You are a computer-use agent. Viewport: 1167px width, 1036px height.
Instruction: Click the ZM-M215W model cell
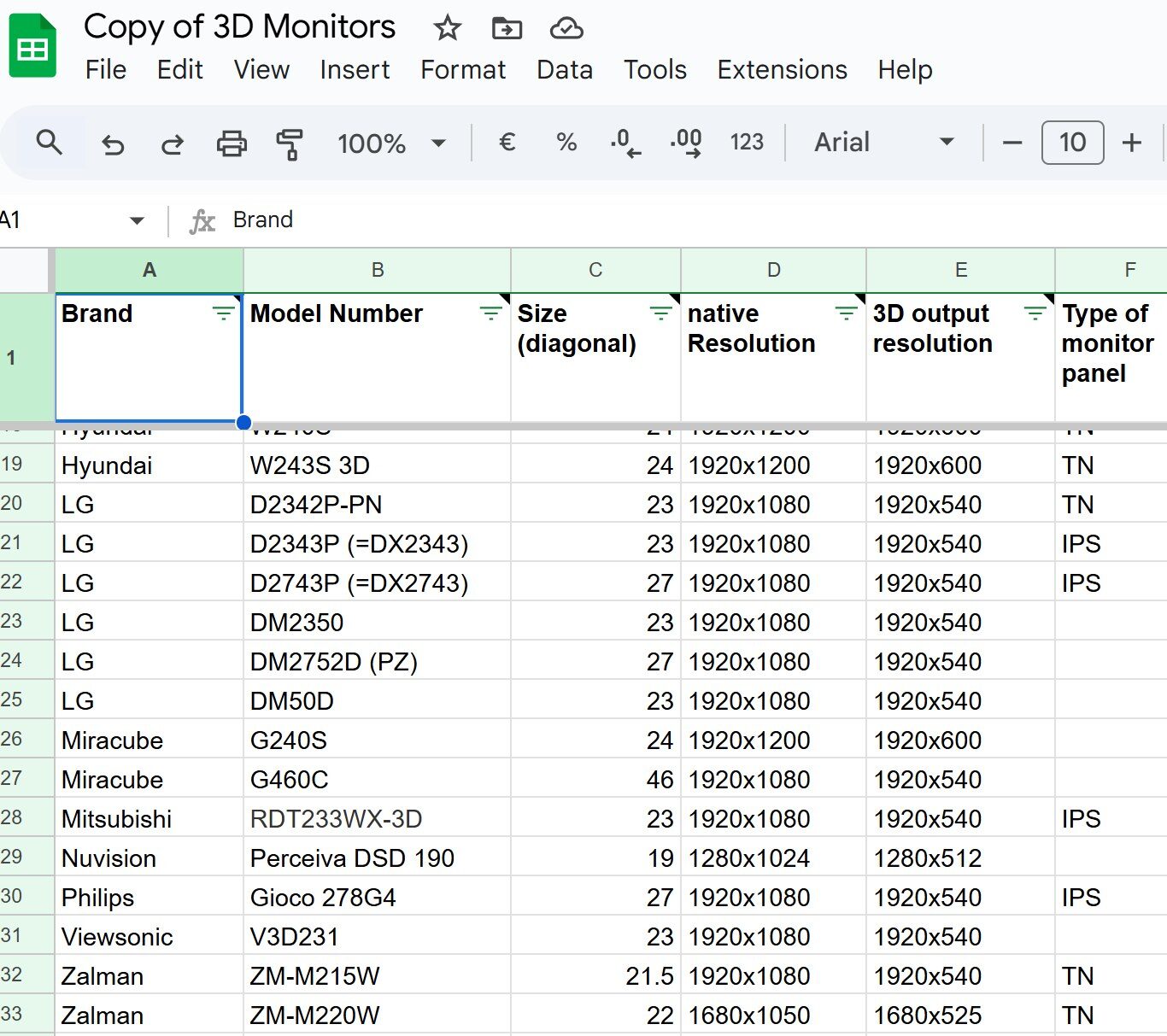(378, 976)
